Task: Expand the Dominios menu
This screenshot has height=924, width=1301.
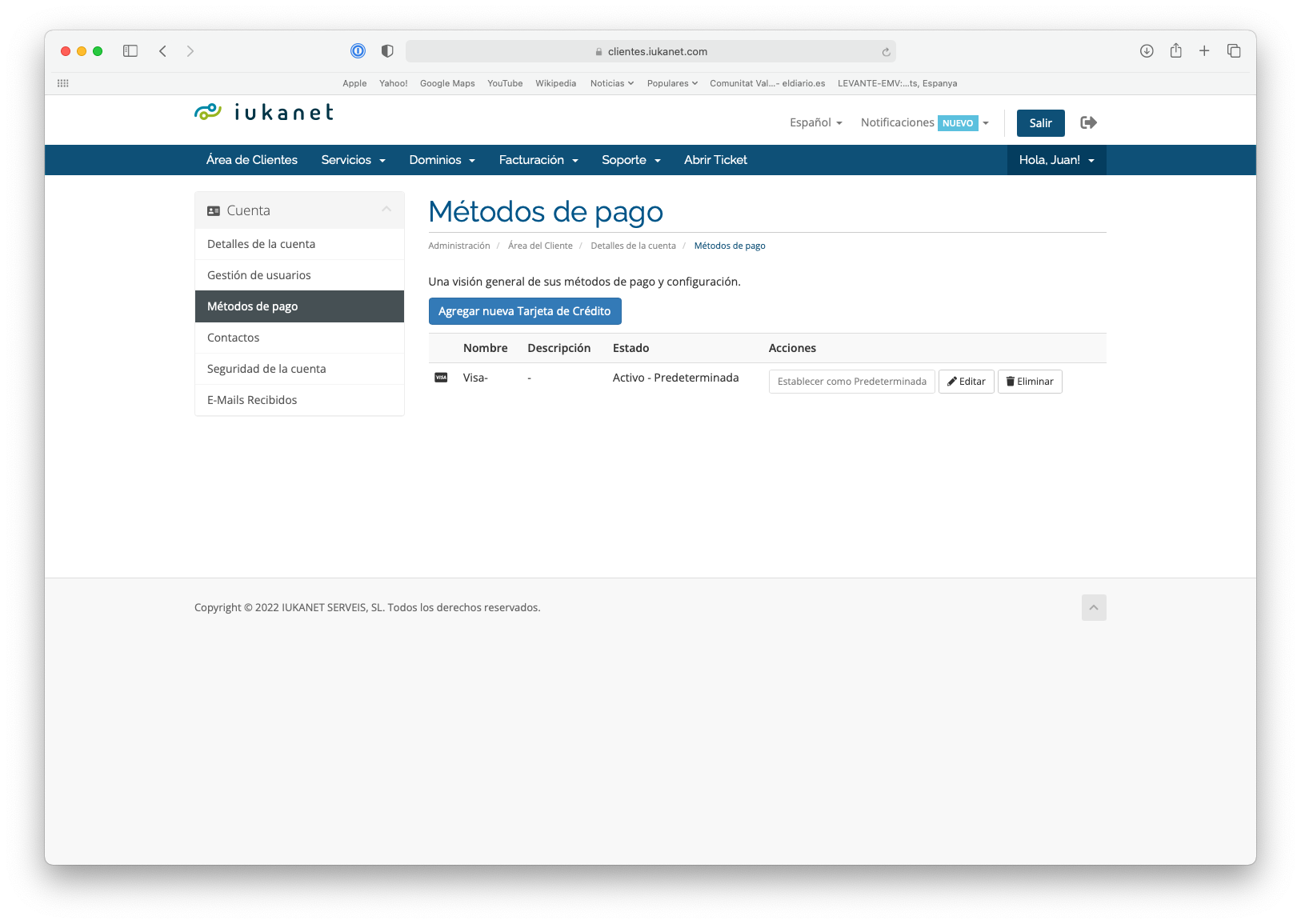Action: coord(442,160)
